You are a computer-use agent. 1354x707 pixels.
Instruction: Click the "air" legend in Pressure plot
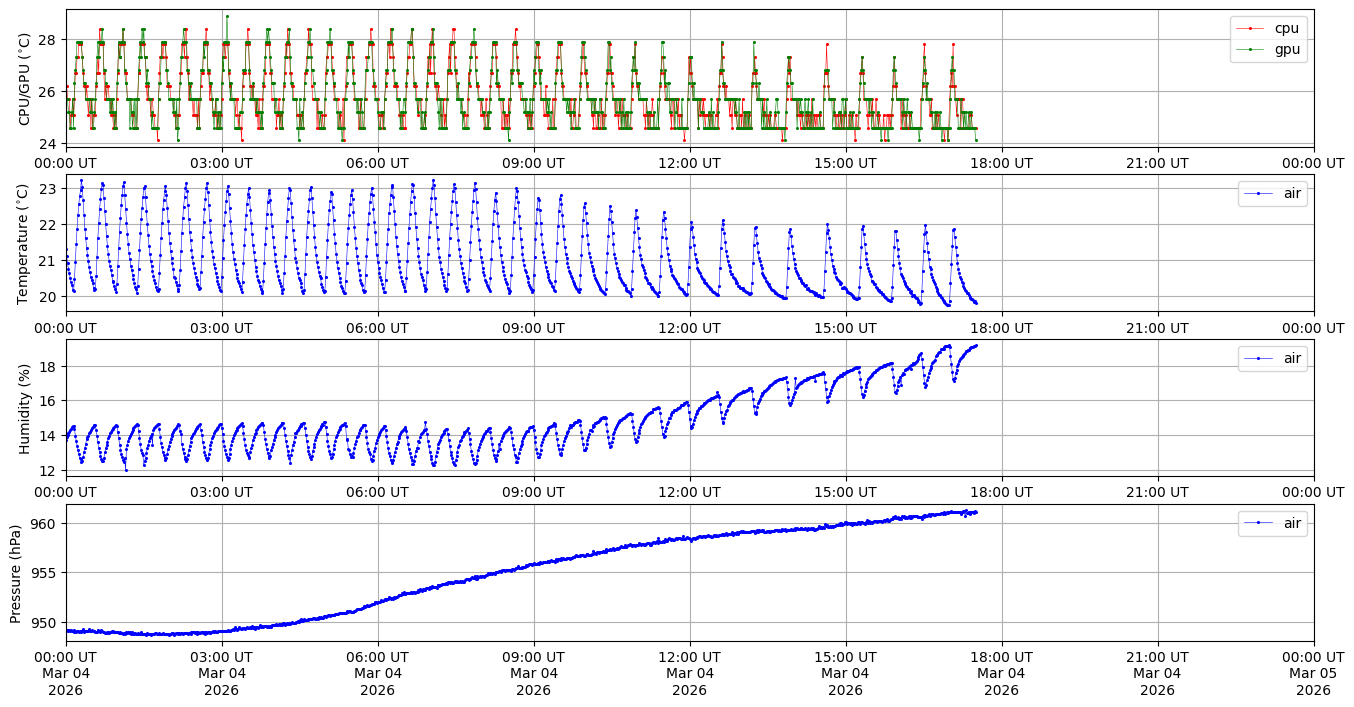click(1293, 523)
